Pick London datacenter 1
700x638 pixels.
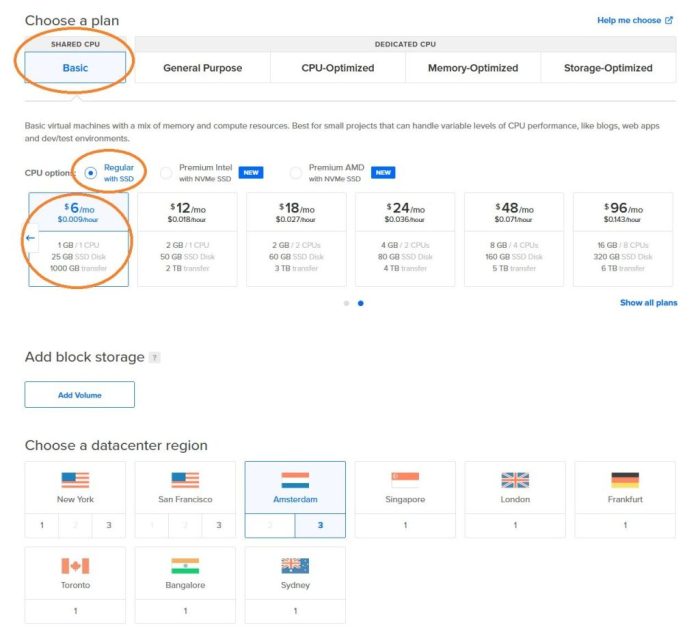pos(515,525)
